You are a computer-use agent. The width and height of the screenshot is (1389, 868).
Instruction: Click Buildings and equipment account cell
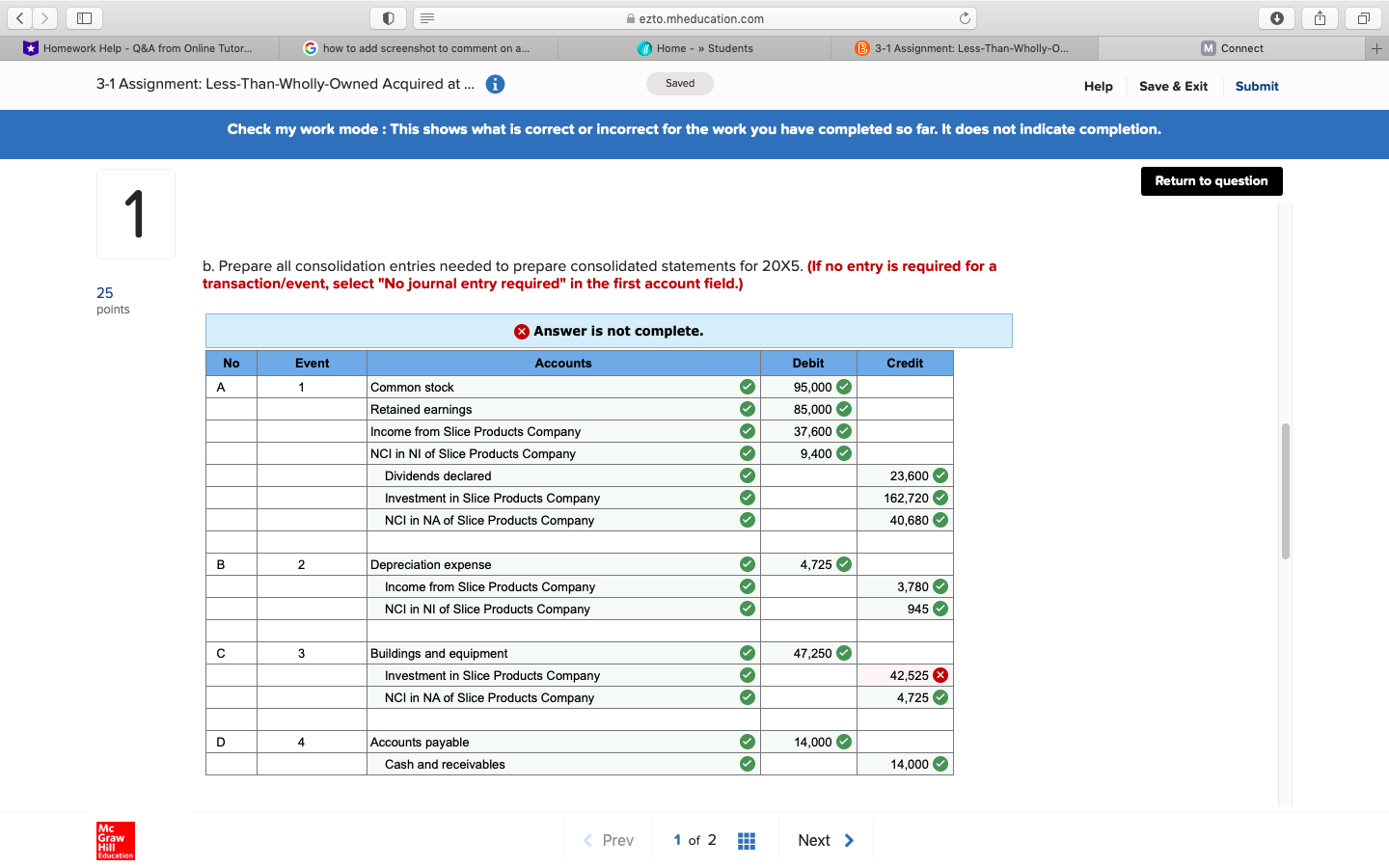[563, 653]
